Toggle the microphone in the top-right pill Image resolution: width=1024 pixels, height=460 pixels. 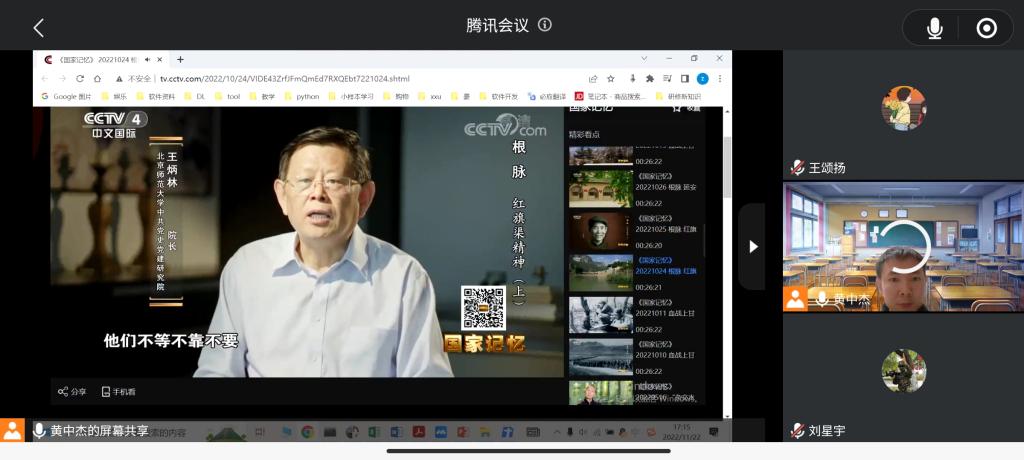pyautogui.click(x=935, y=28)
